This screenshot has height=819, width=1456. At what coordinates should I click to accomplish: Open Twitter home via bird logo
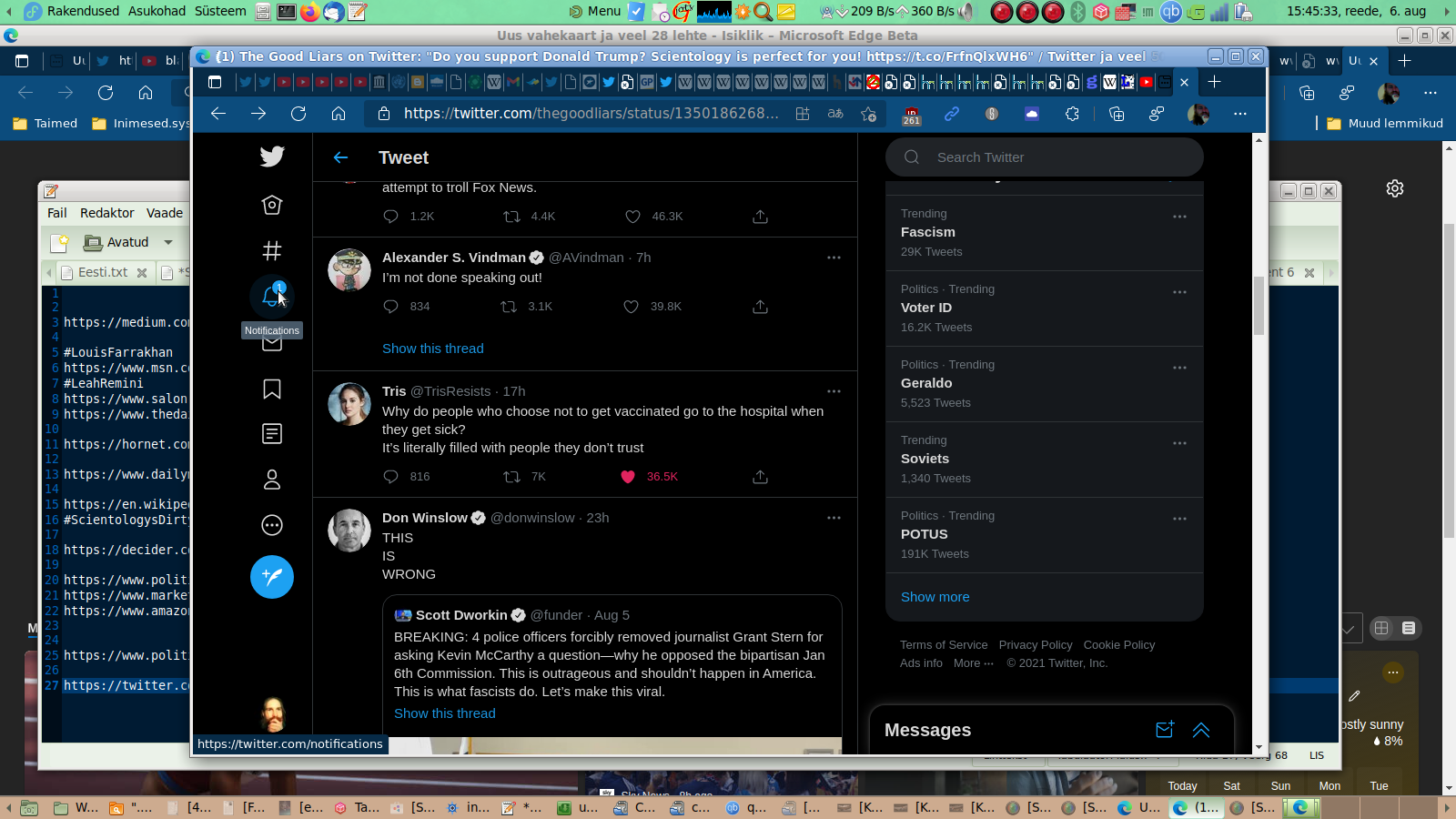pos(272,157)
